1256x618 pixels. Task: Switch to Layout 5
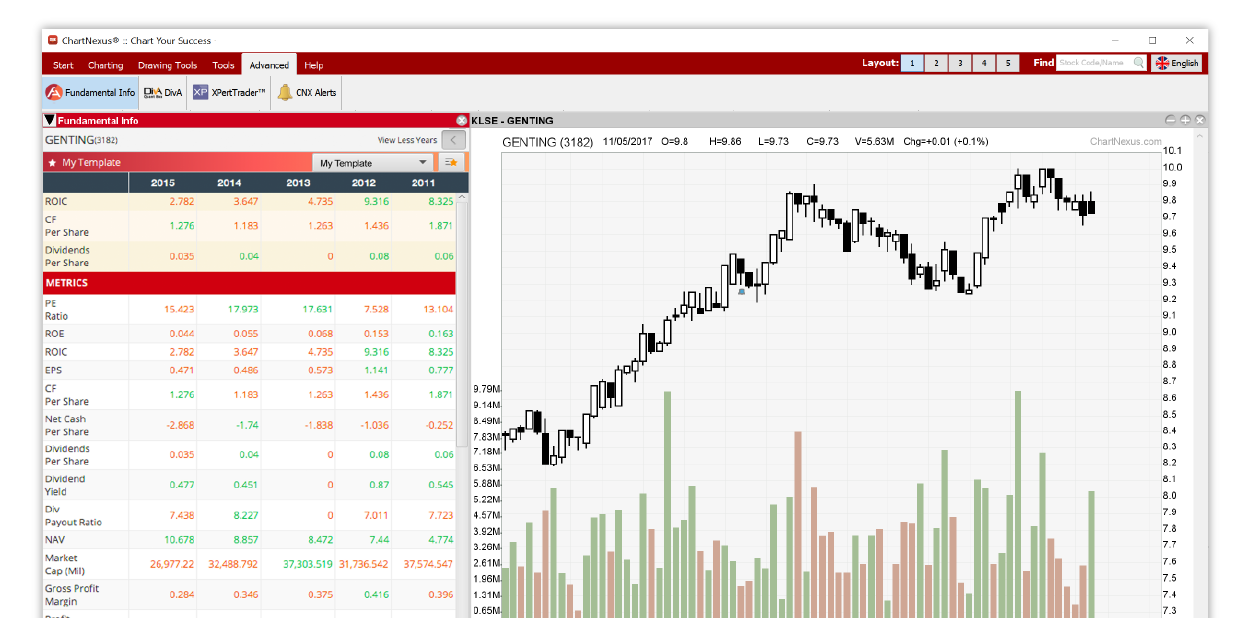(x=1008, y=63)
